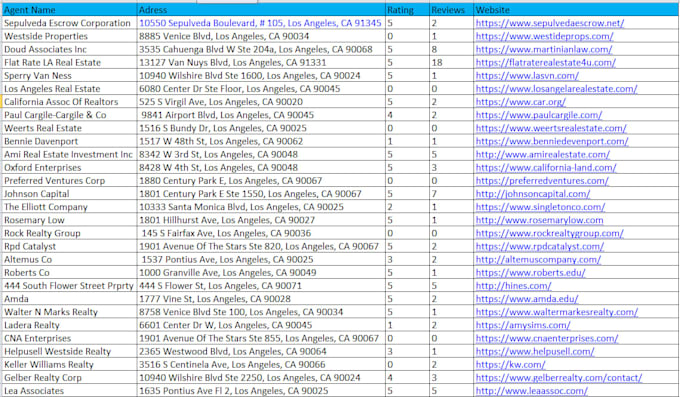Select the Walter N Marks Realty cell
Viewport: 680px width, 397px height.
pos(69,312)
